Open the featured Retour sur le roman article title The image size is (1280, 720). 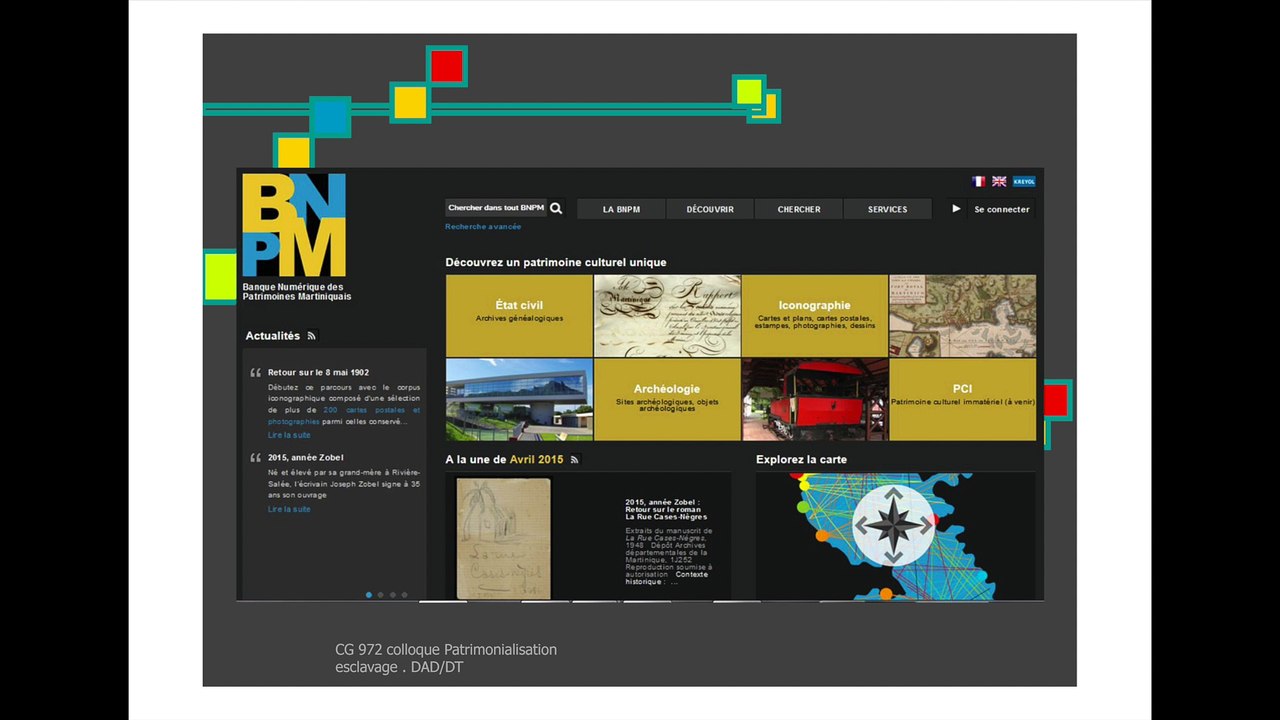(x=666, y=510)
